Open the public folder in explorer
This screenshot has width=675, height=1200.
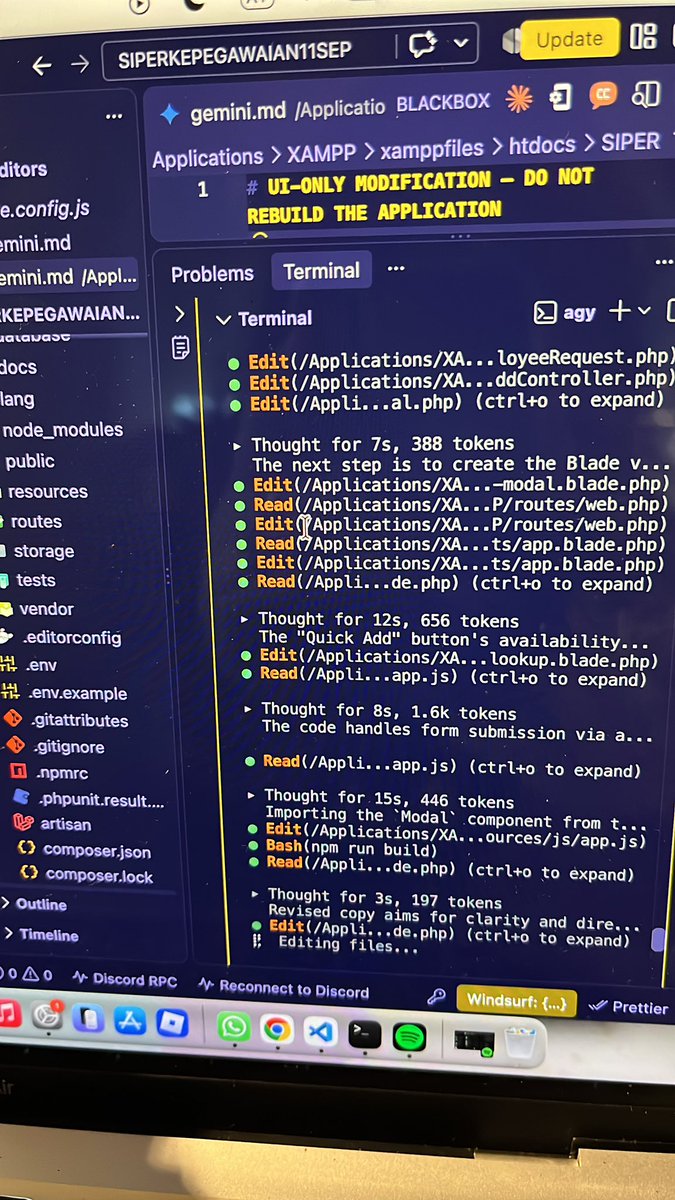tap(30, 461)
